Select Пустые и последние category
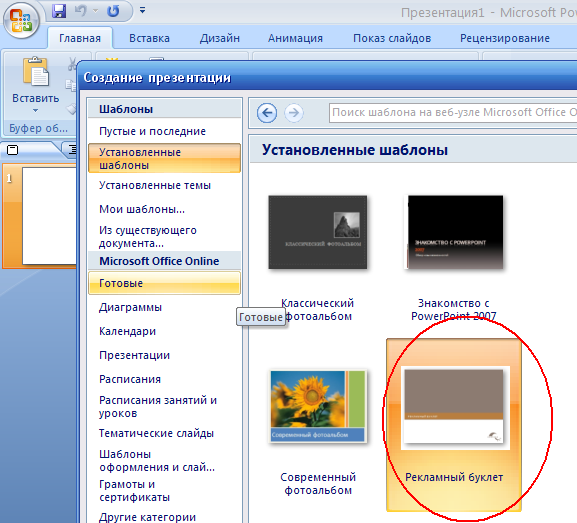This screenshot has width=577, height=523. [164, 131]
